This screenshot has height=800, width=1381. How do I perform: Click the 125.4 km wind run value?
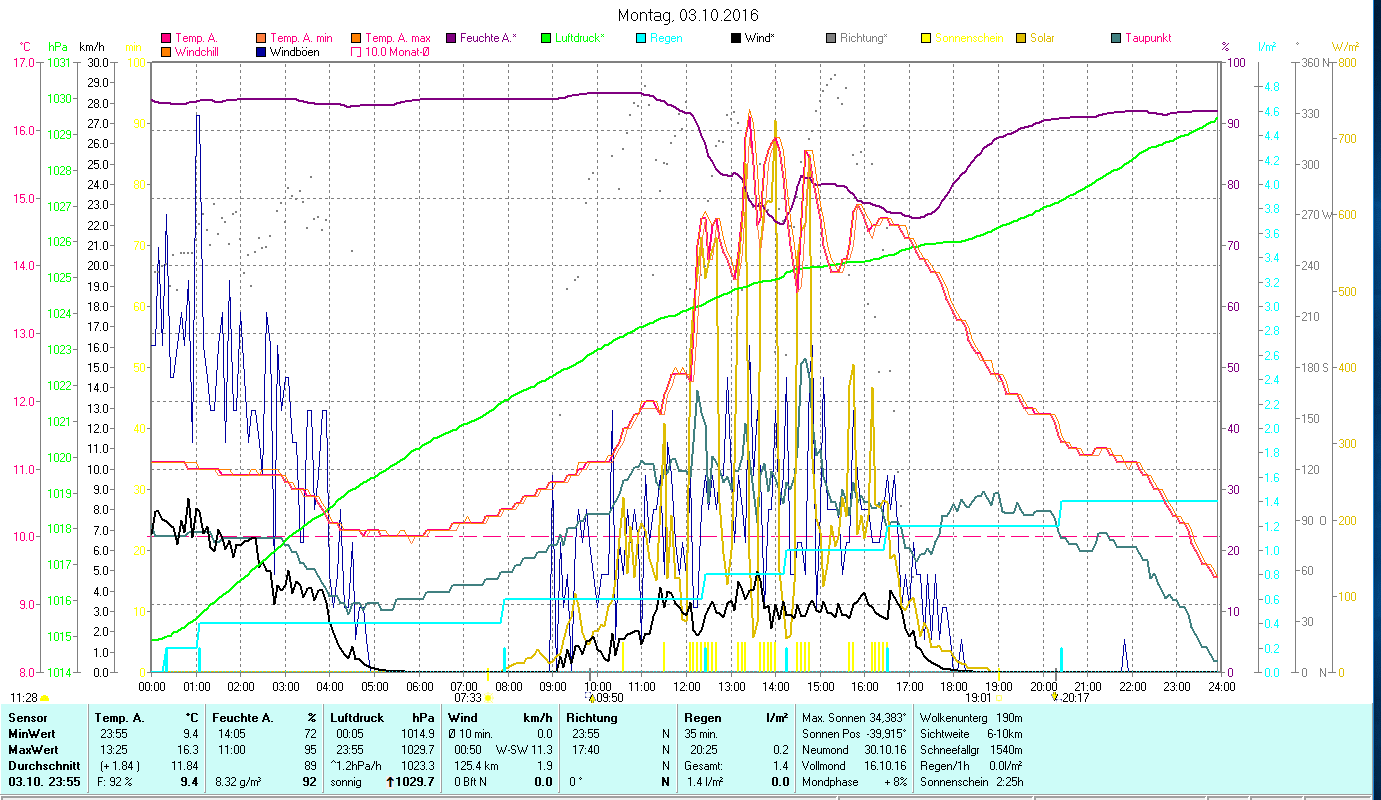pos(474,766)
